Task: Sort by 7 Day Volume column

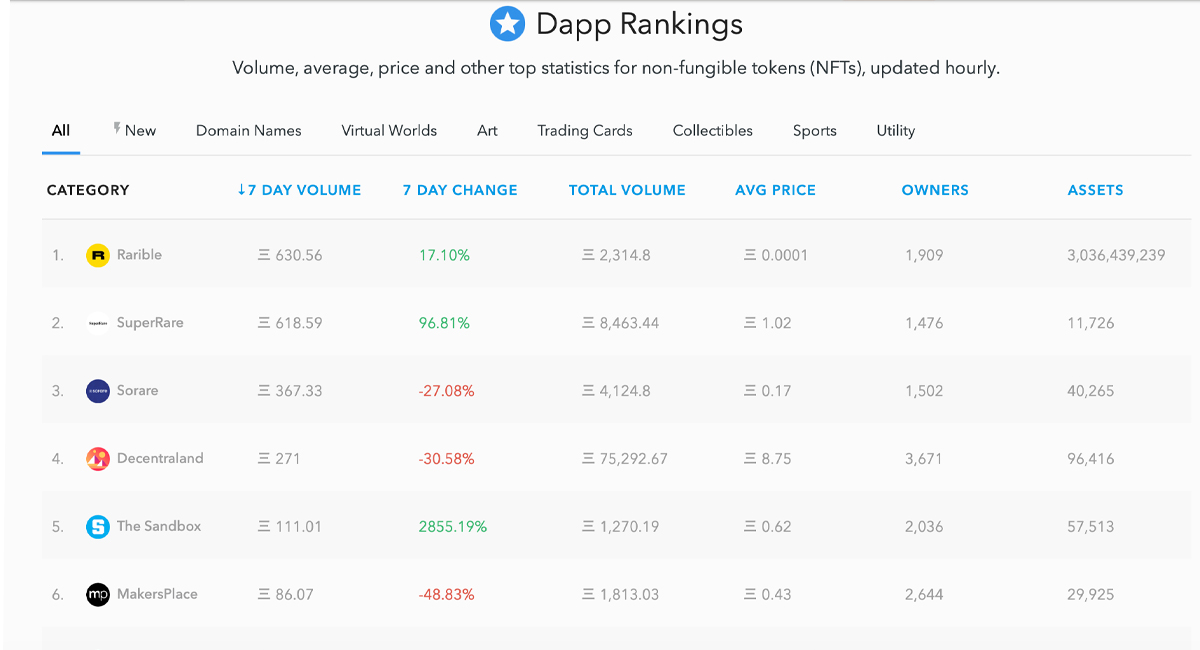Action: [299, 190]
